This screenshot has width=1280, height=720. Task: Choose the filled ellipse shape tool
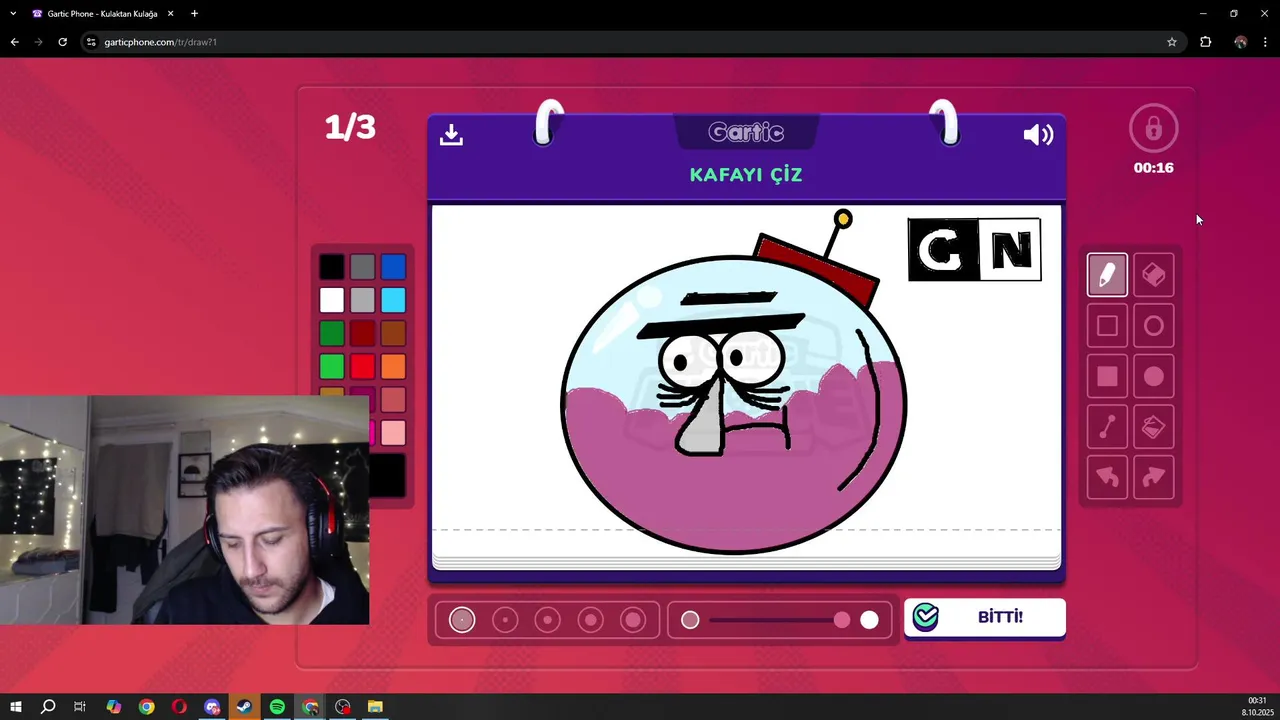1154,376
